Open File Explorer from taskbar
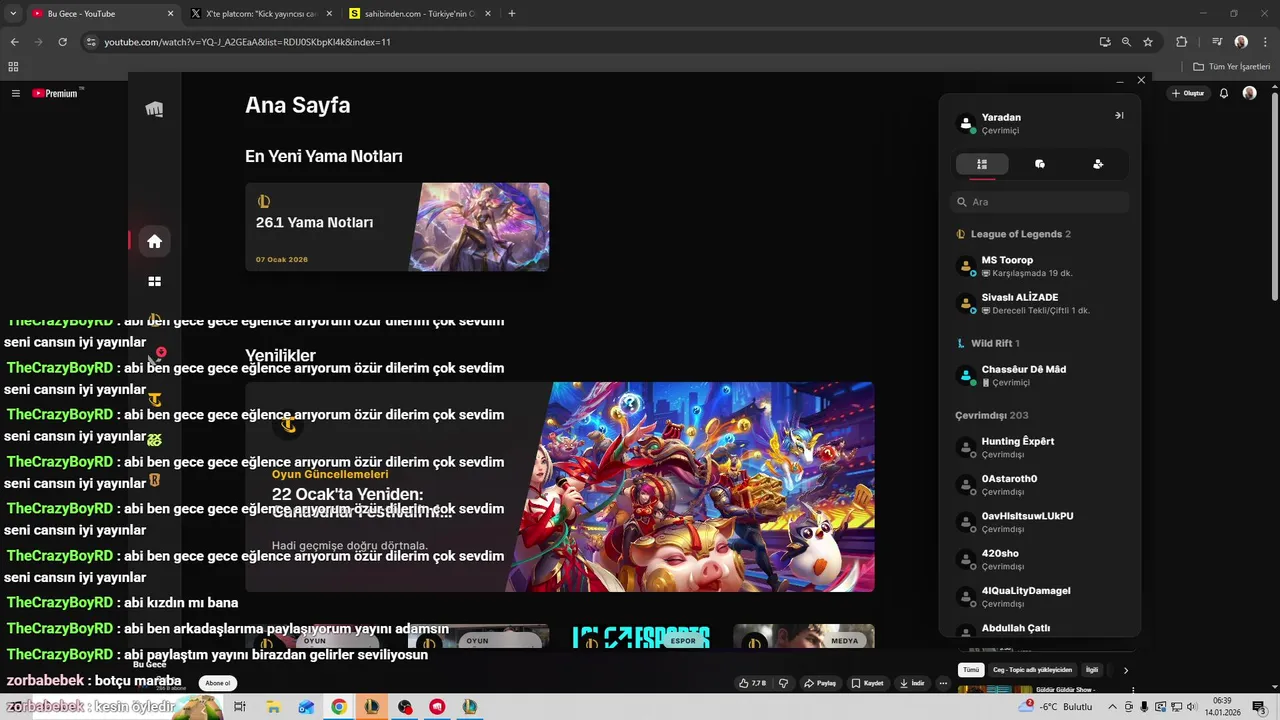 pyautogui.click(x=273, y=707)
